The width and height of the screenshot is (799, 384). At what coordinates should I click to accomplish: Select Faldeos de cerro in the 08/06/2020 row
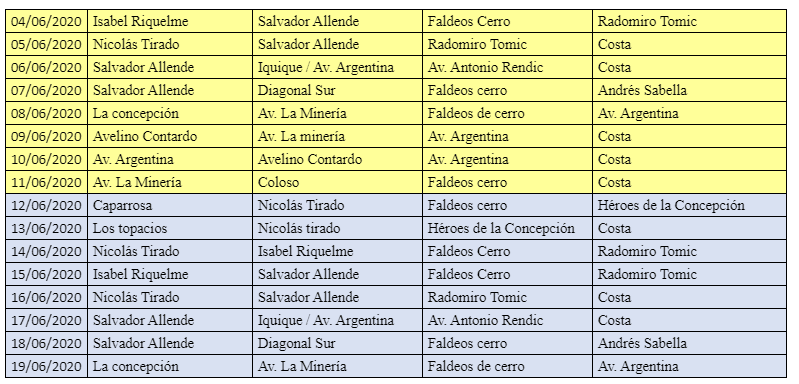tap(475, 113)
